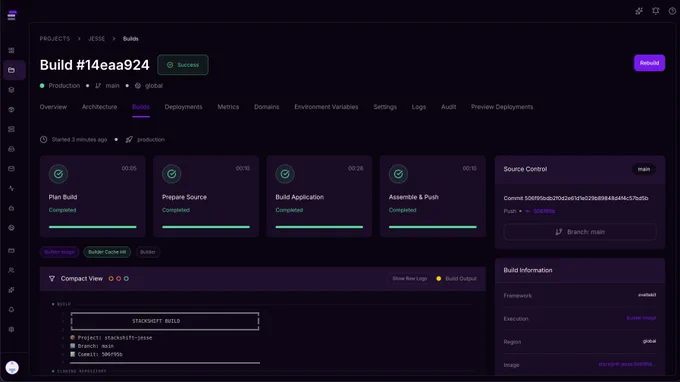680x382 pixels.
Task: Click the Build #14eaa924 heading
Action: tap(95, 65)
